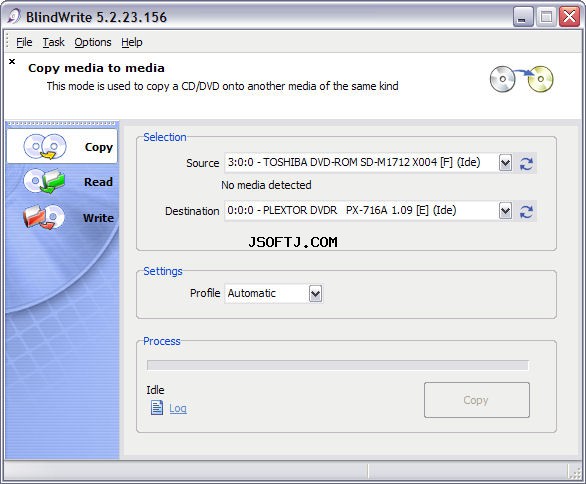586x484 pixels.
Task: Open the Task menu
Action: click(x=53, y=42)
